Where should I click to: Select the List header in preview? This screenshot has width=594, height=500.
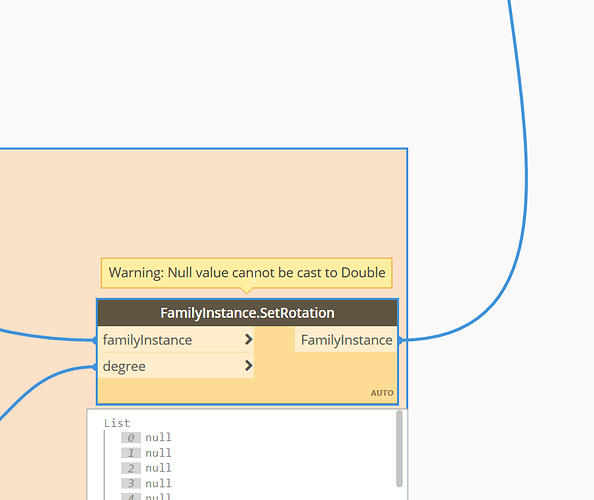pos(117,423)
